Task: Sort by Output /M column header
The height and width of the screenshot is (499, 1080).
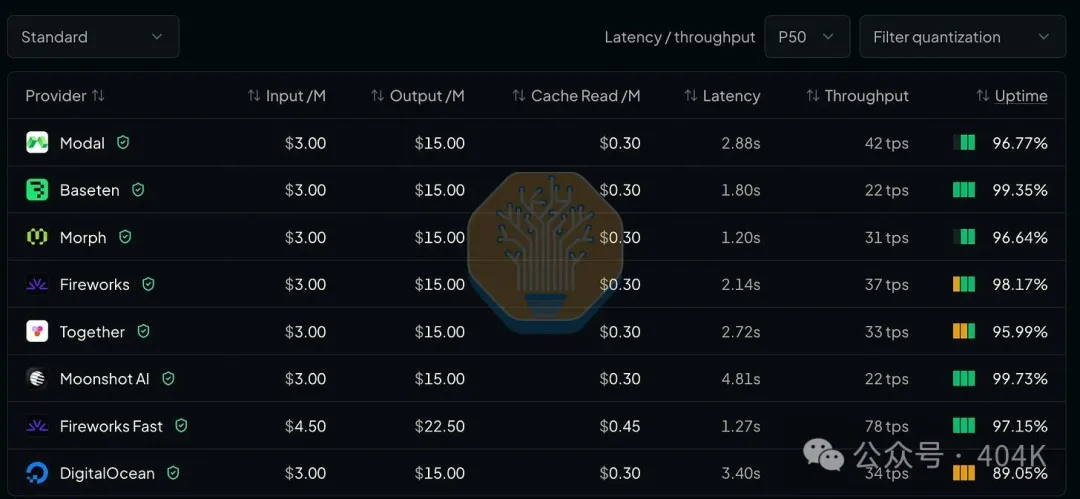Action: [x=417, y=96]
